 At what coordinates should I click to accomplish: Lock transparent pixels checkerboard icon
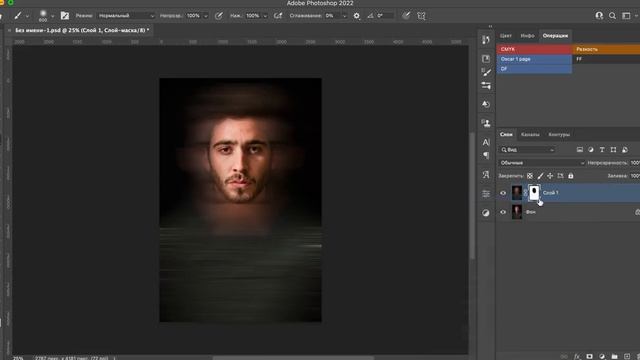530,176
